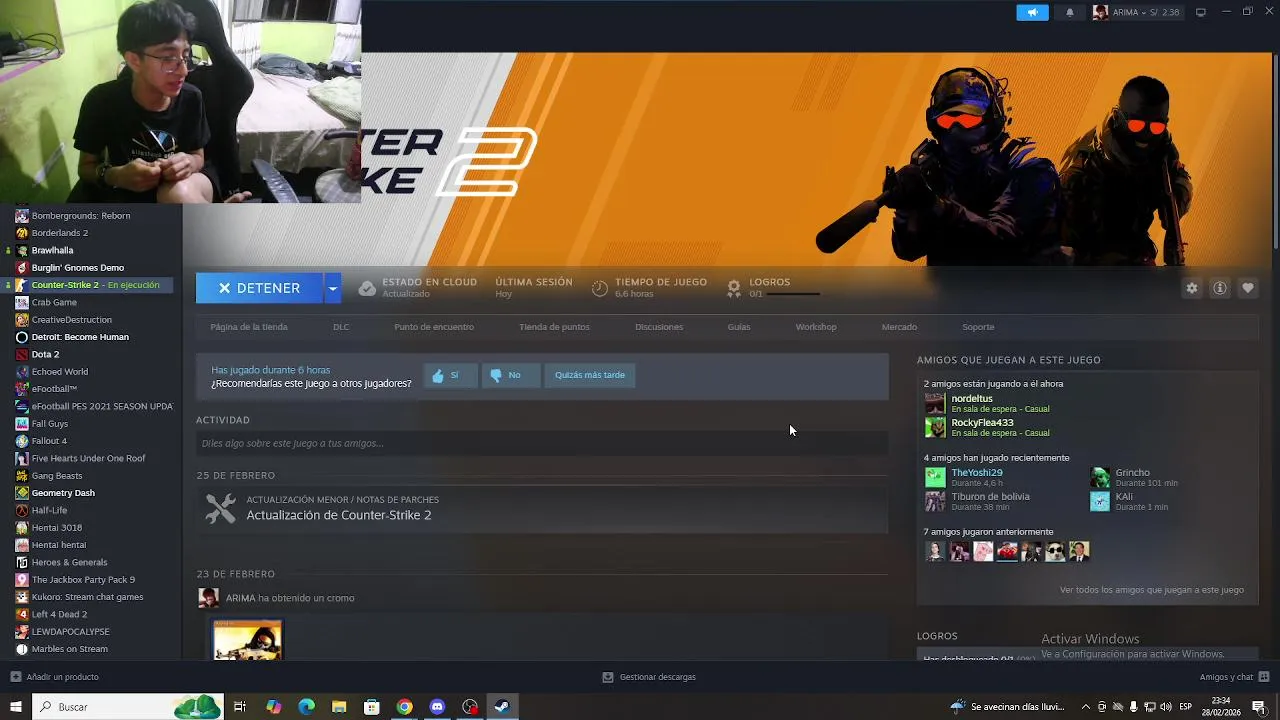Click the activity text field
This screenshot has height=720, width=1280.
click(x=542, y=443)
